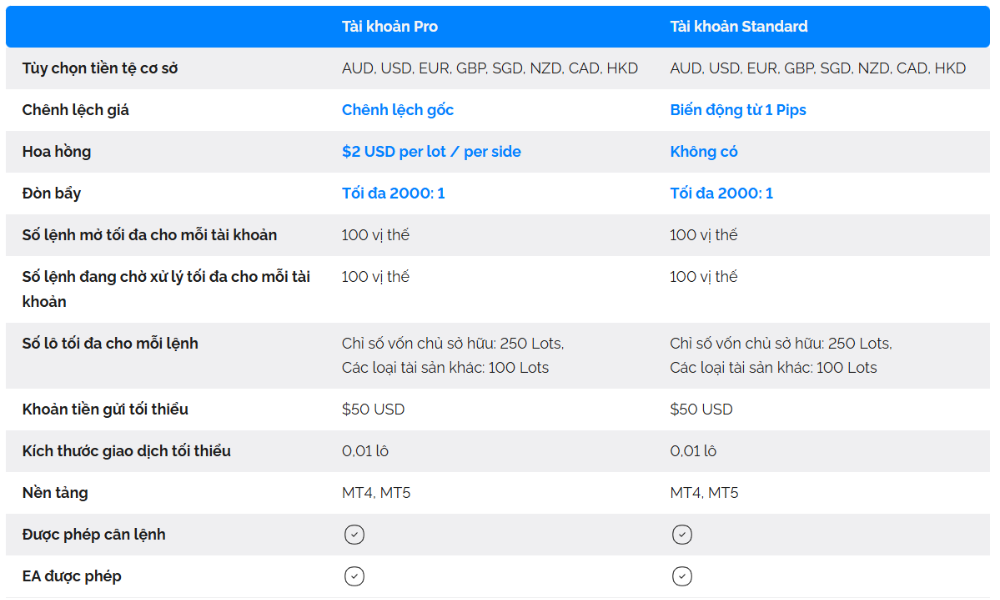Select the Tài khoản Standard column header
Image resolution: width=1000 pixels, height=600 pixels.
click(739, 27)
